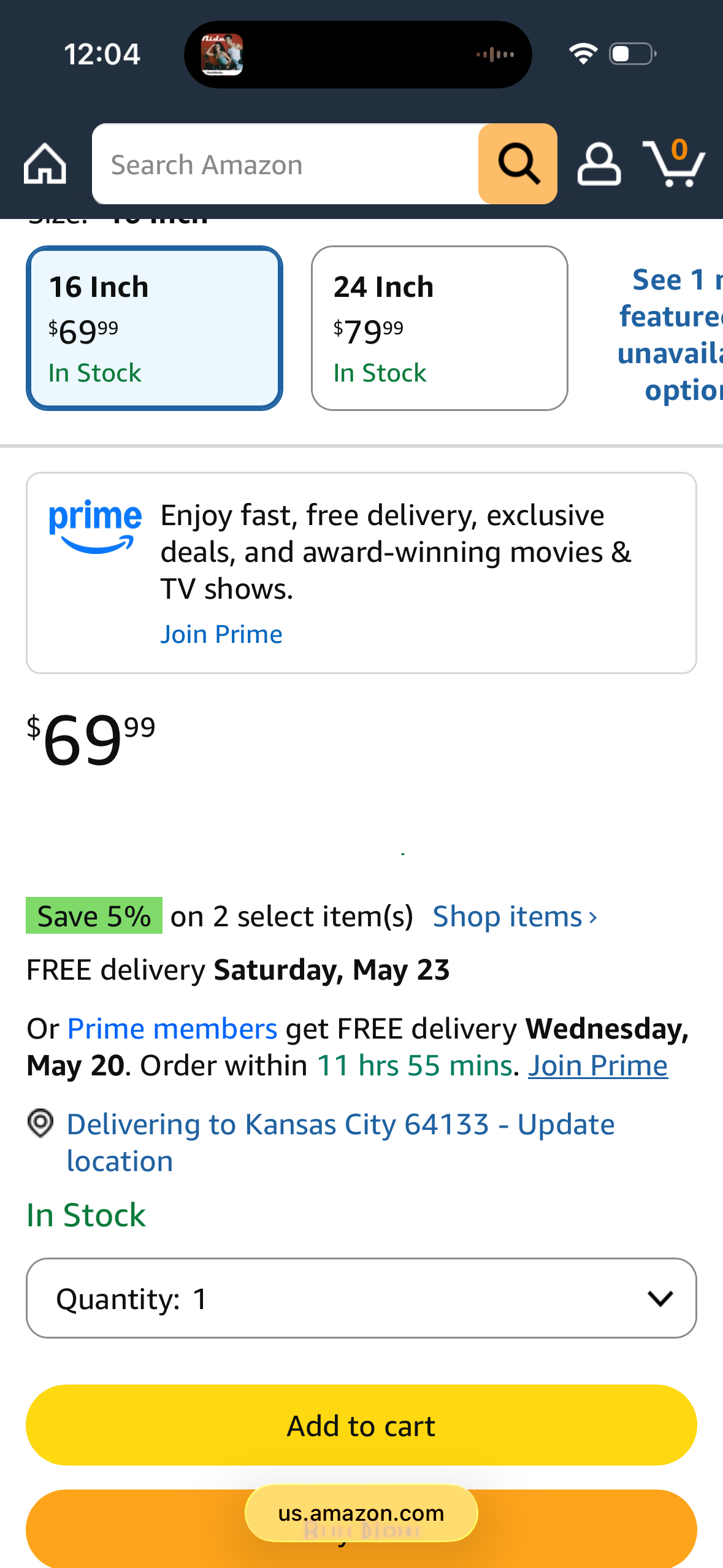The width and height of the screenshot is (723, 1568).
Task: Tap the Quantity dropdown chevron arrow
Action: (660, 1297)
